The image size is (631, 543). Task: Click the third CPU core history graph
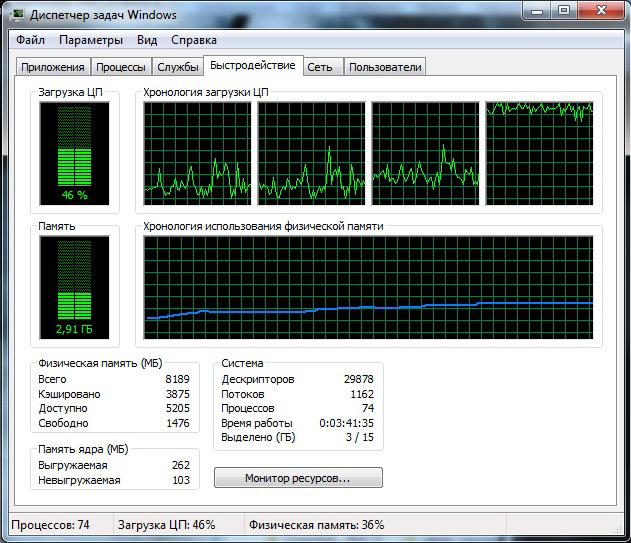426,153
